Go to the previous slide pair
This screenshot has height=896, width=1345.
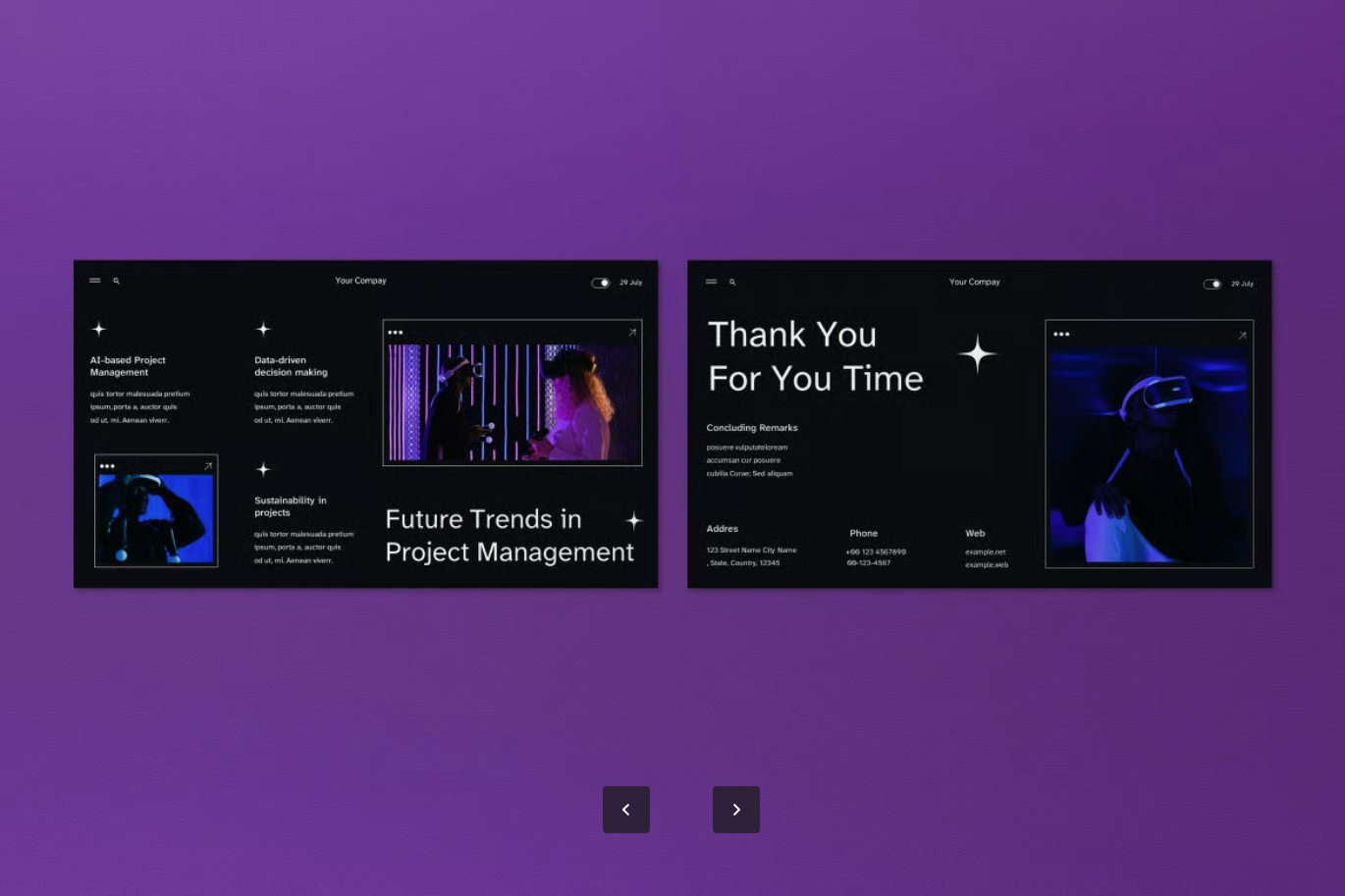[626, 810]
